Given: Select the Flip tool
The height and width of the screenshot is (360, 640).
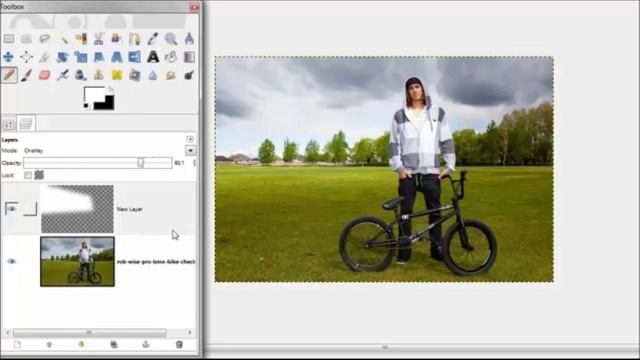Looking at the screenshot, I should click(x=134, y=57).
